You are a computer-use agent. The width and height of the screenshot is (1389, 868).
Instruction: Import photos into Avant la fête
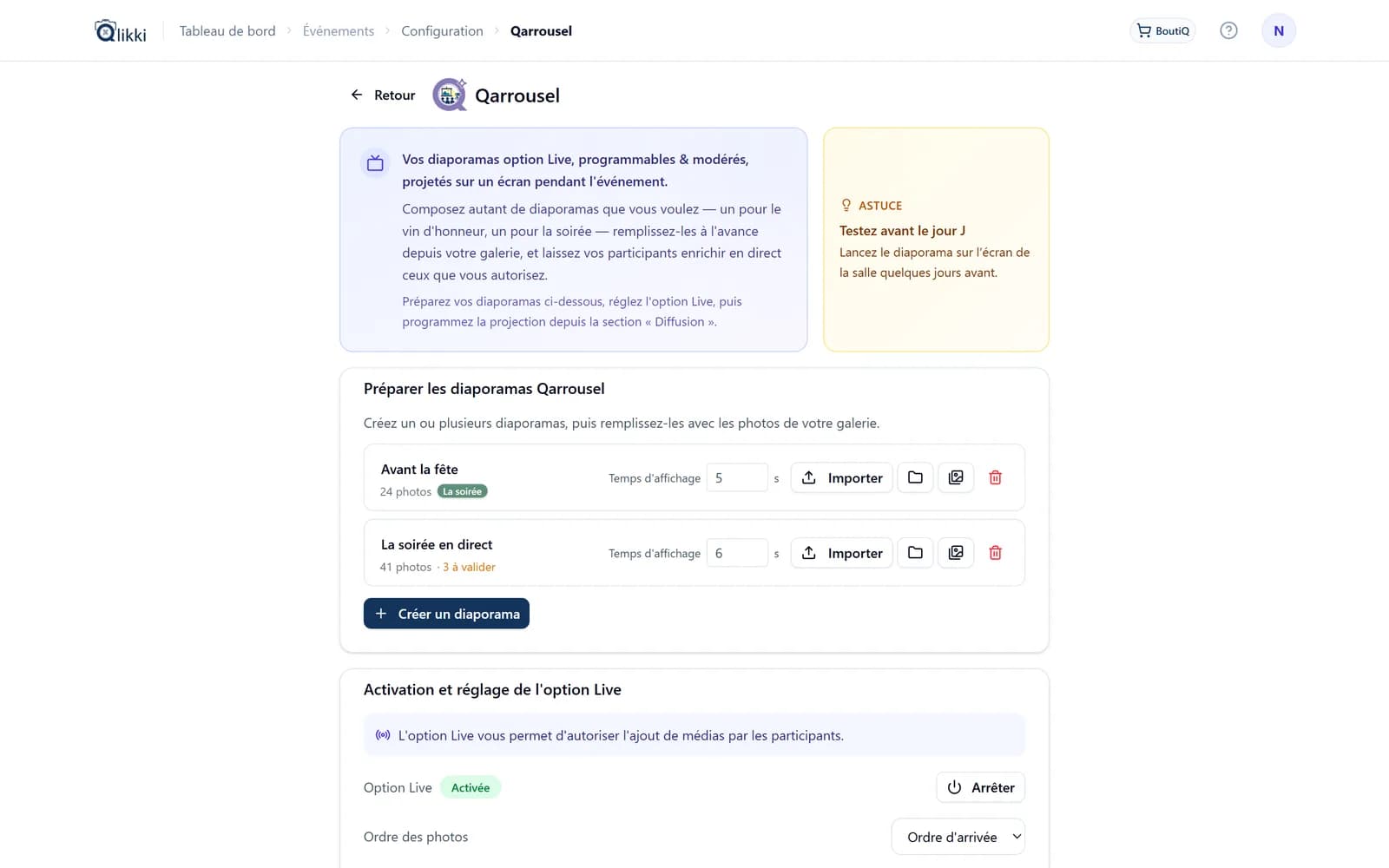click(841, 477)
